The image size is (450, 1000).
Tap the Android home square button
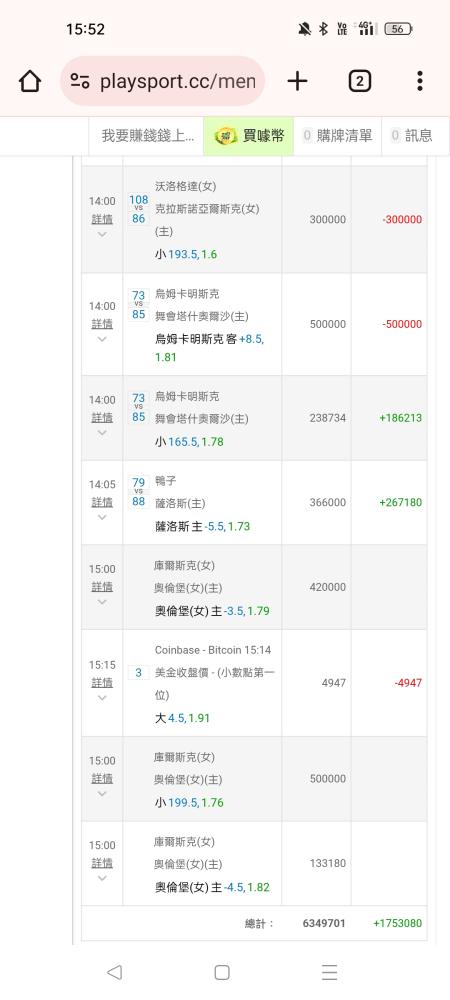pyautogui.click(x=222, y=972)
